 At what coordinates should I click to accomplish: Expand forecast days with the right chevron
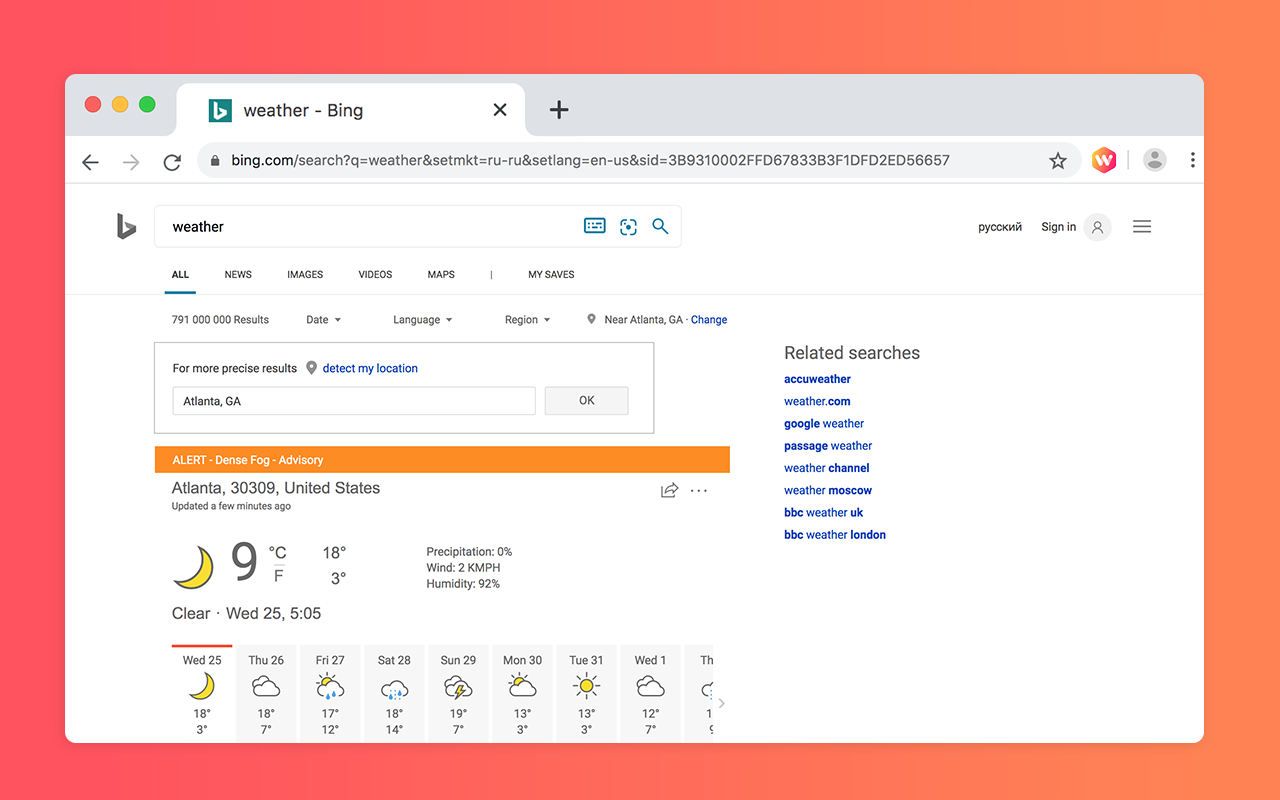tap(721, 703)
